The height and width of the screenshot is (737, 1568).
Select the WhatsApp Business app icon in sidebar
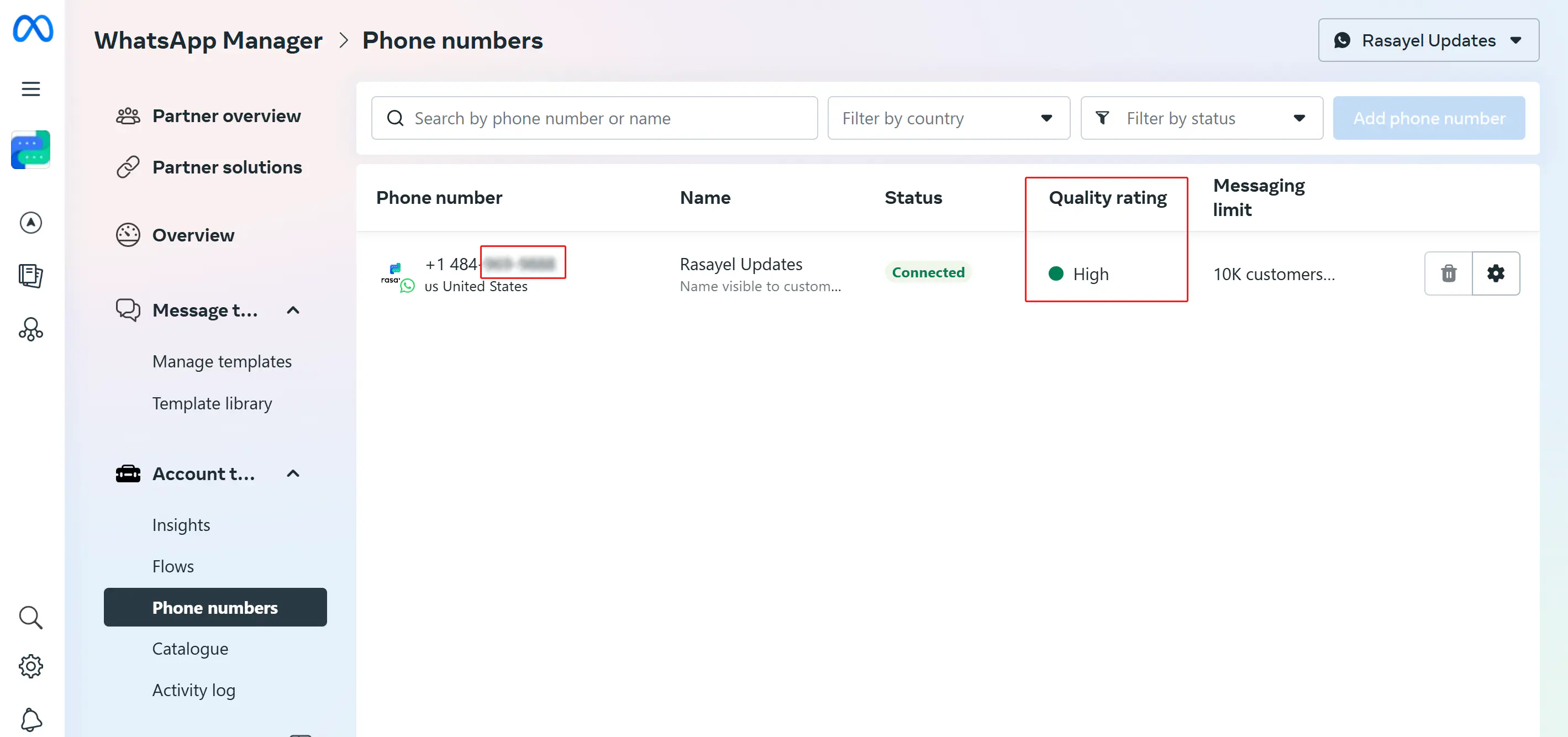coord(30,150)
